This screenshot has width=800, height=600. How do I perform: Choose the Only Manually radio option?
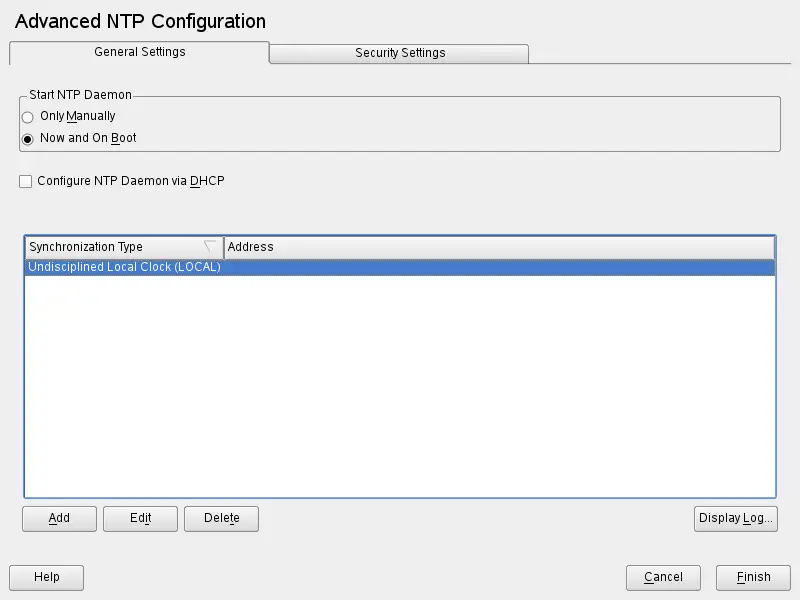click(28, 117)
